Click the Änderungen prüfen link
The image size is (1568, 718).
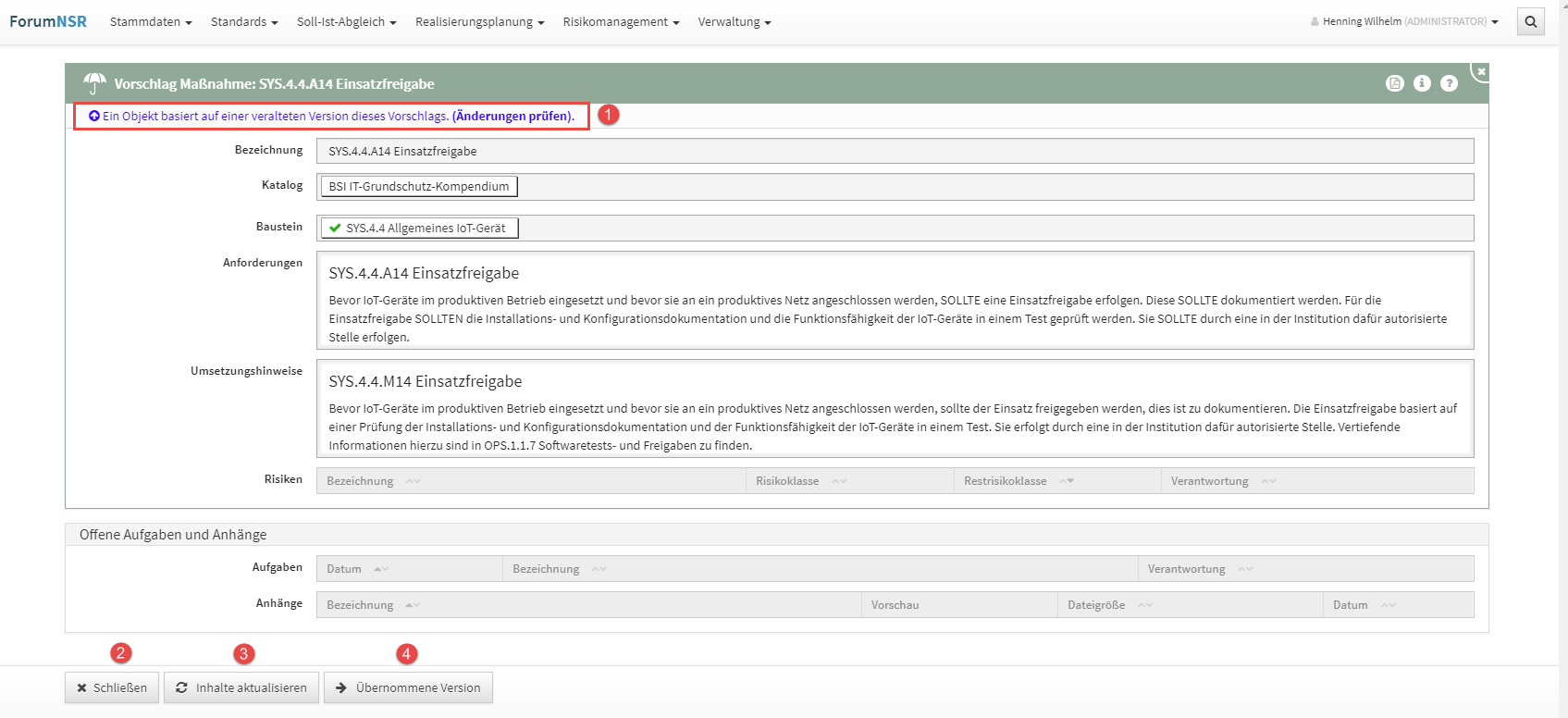[512, 117]
